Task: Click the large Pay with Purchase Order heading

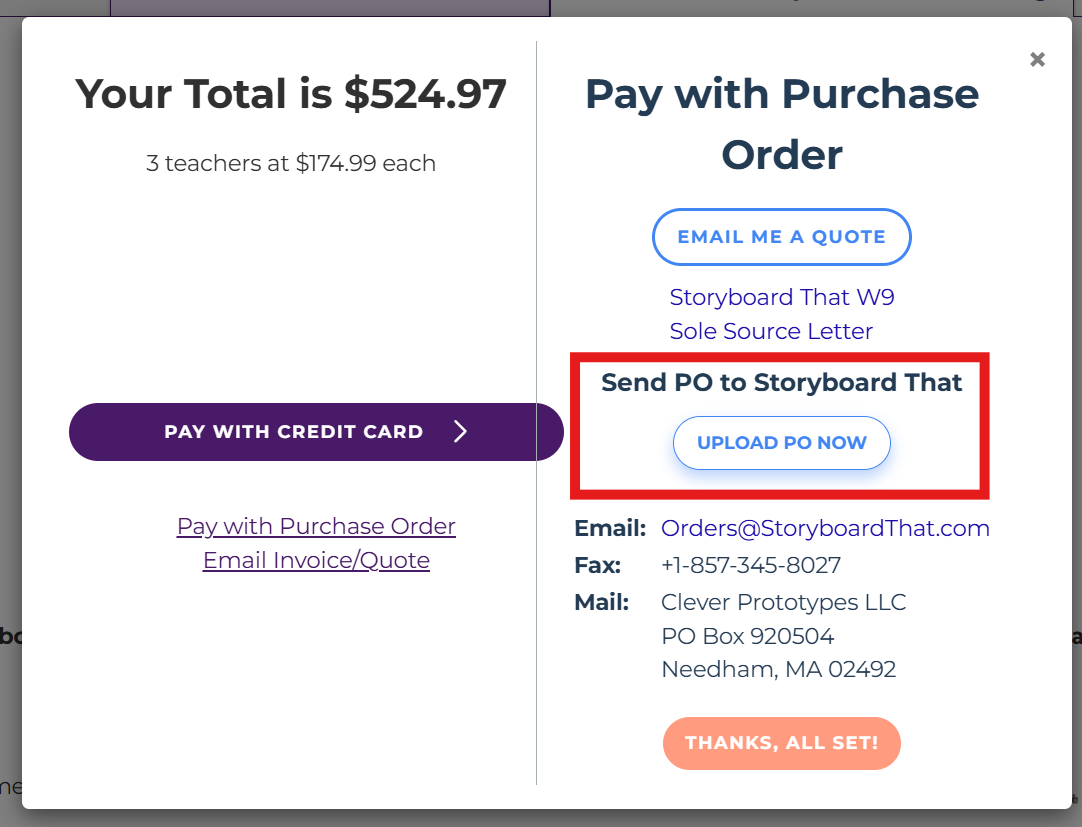Action: pos(781,124)
